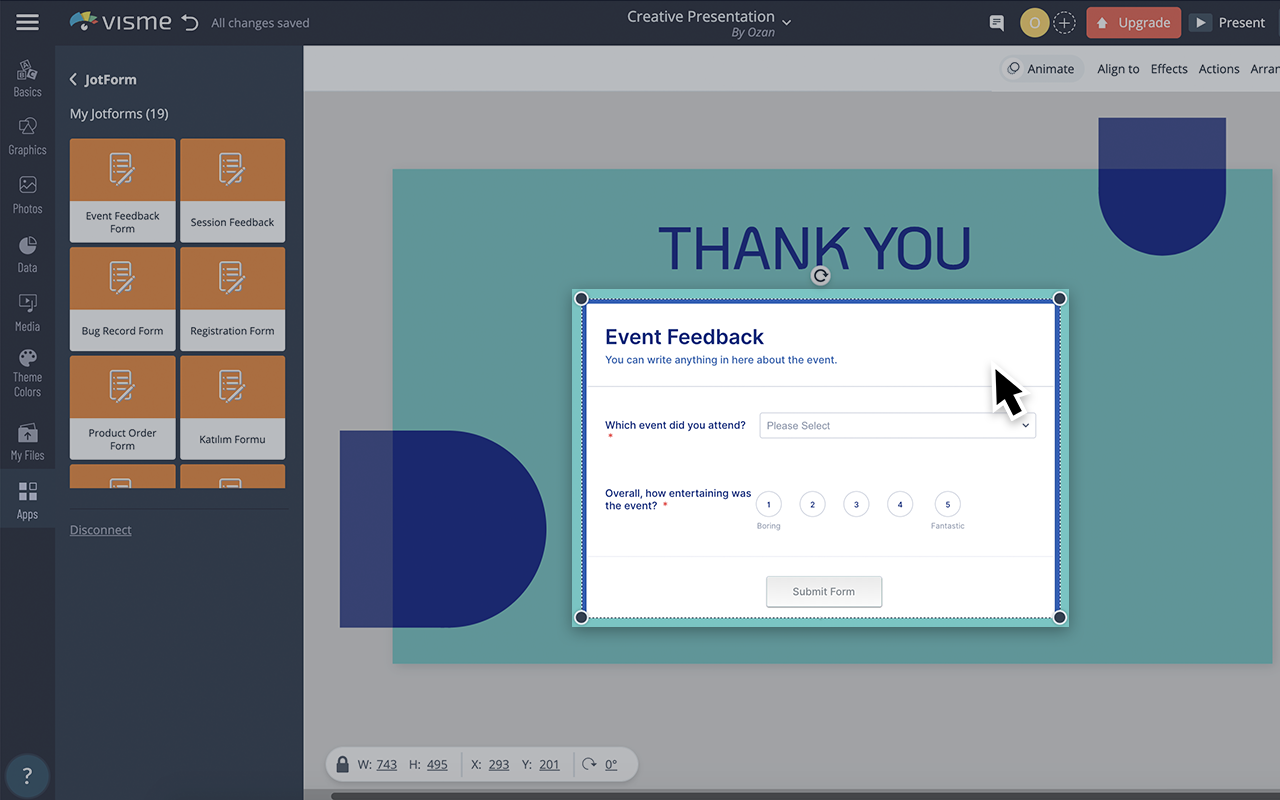Select the rating 1 Boring option
Screen dimensions: 1280x800
pos(768,504)
